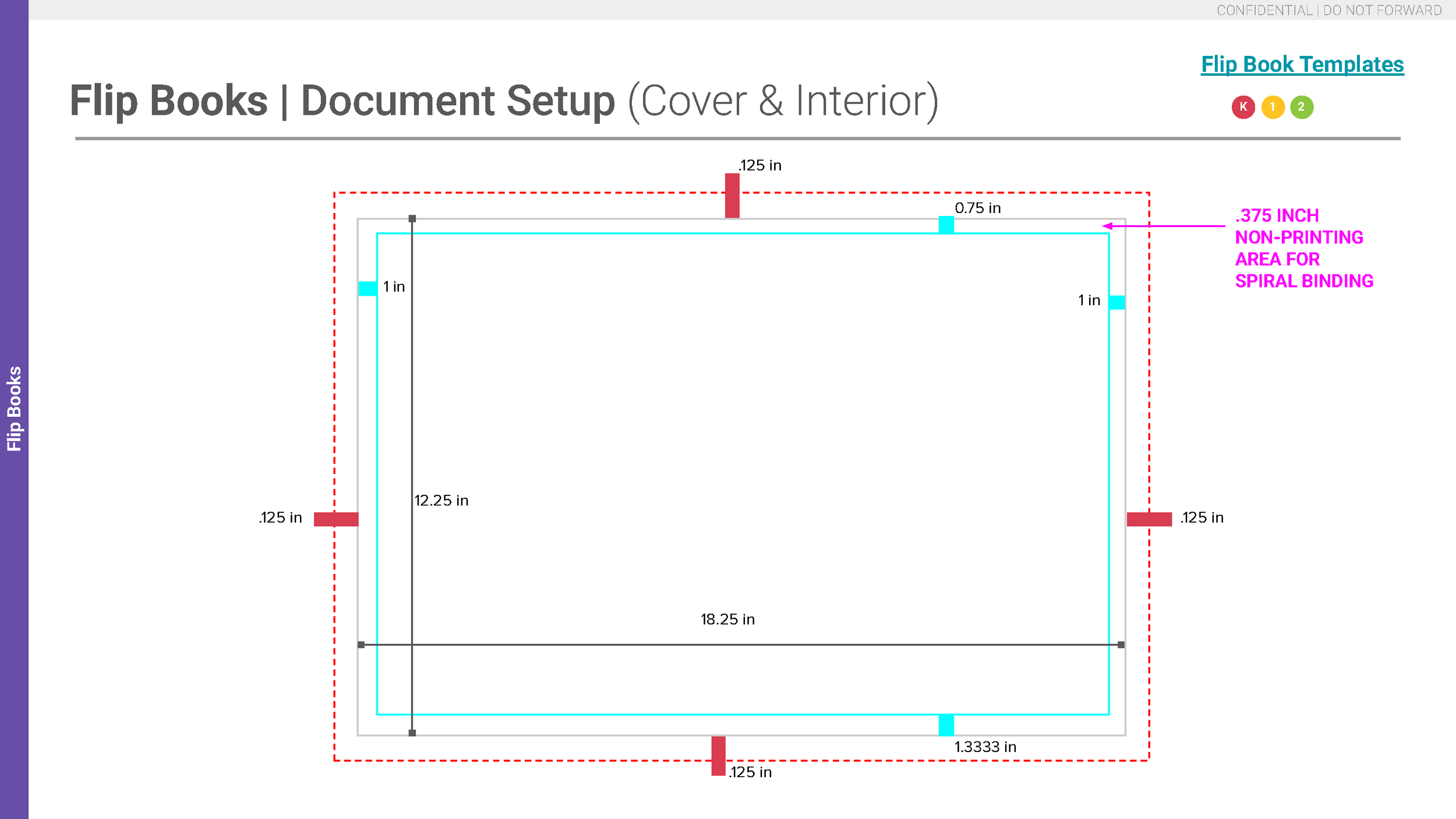Click the cyan margin marker beside the 0.75 in label
This screenshot has width=1456, height=819.
click(x=946, y=225)
